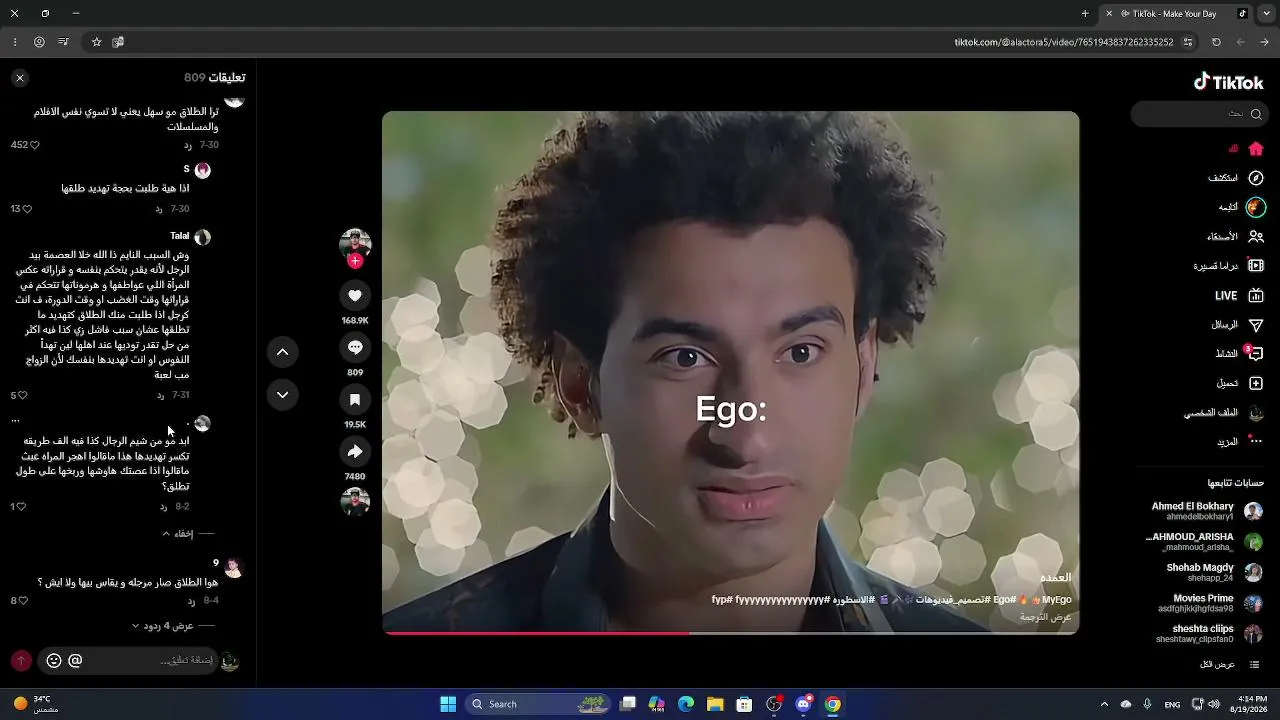This screenshot has height=720, width=1280.
Task: Save the video with the bookmark icon
Action: coord(355,399)
